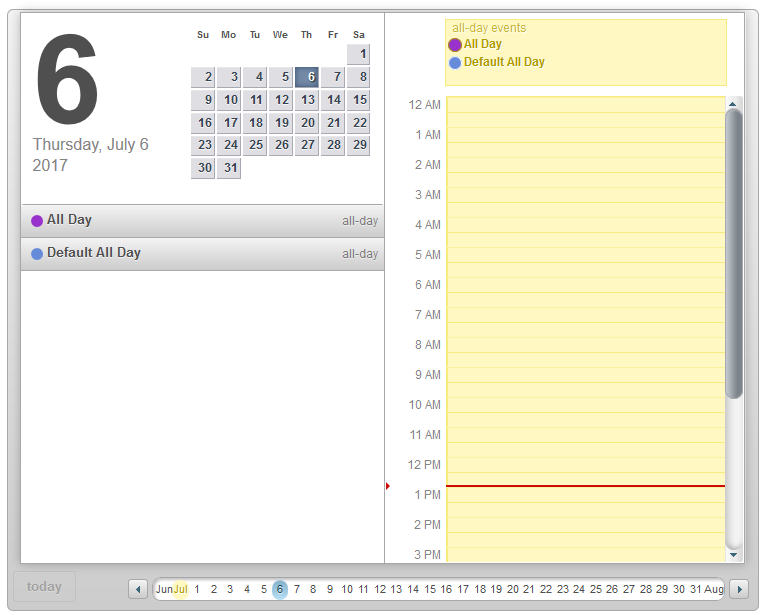Select day 13 in the mini month calendar
This screenshot has height=615, width=766.
coord(307,100)
